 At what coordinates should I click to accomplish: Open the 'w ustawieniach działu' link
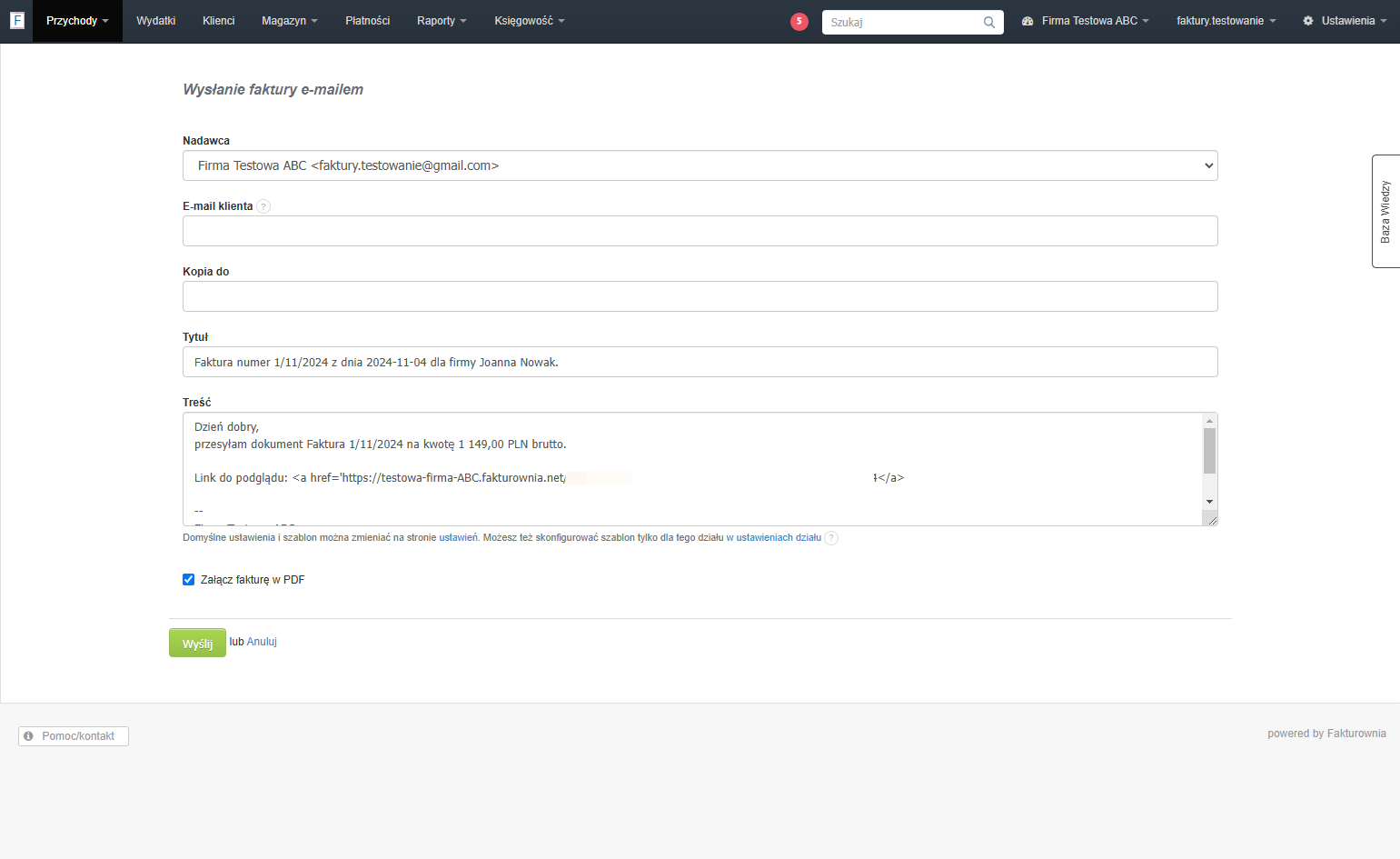(774, 538)
